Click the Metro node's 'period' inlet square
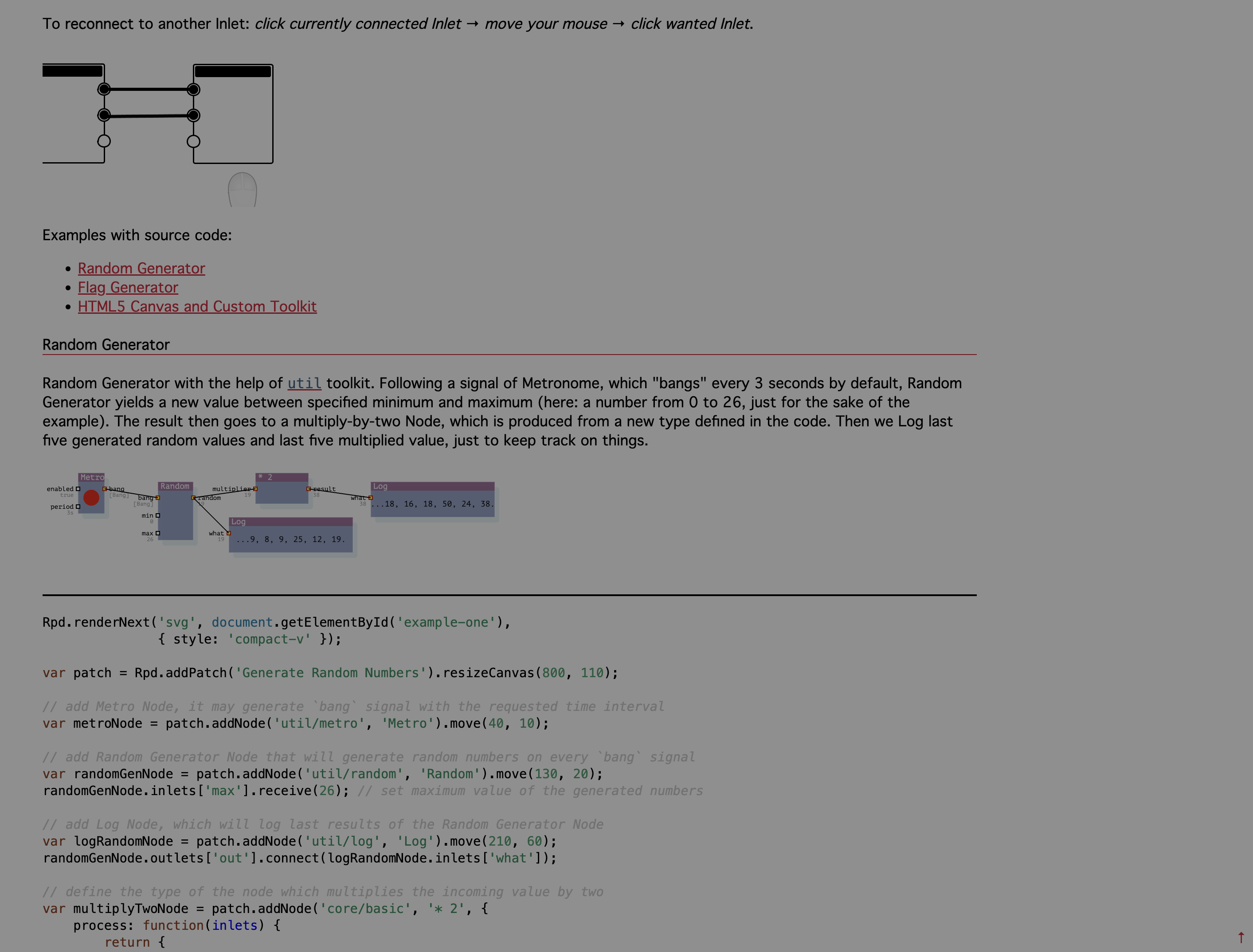Screen dimensions: 1253x952 (78, 507)
